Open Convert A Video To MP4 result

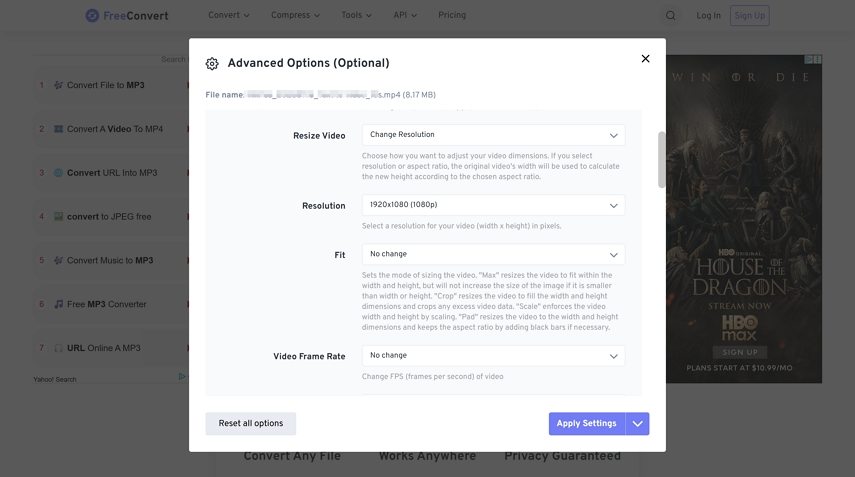tap(115, 129)
